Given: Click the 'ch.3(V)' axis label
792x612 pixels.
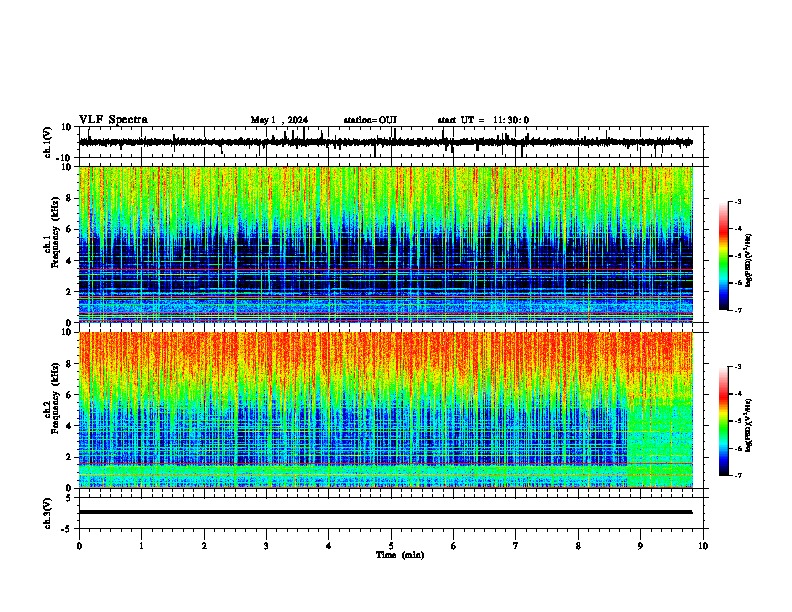Looking at the screenshot, I should [48, 514].
